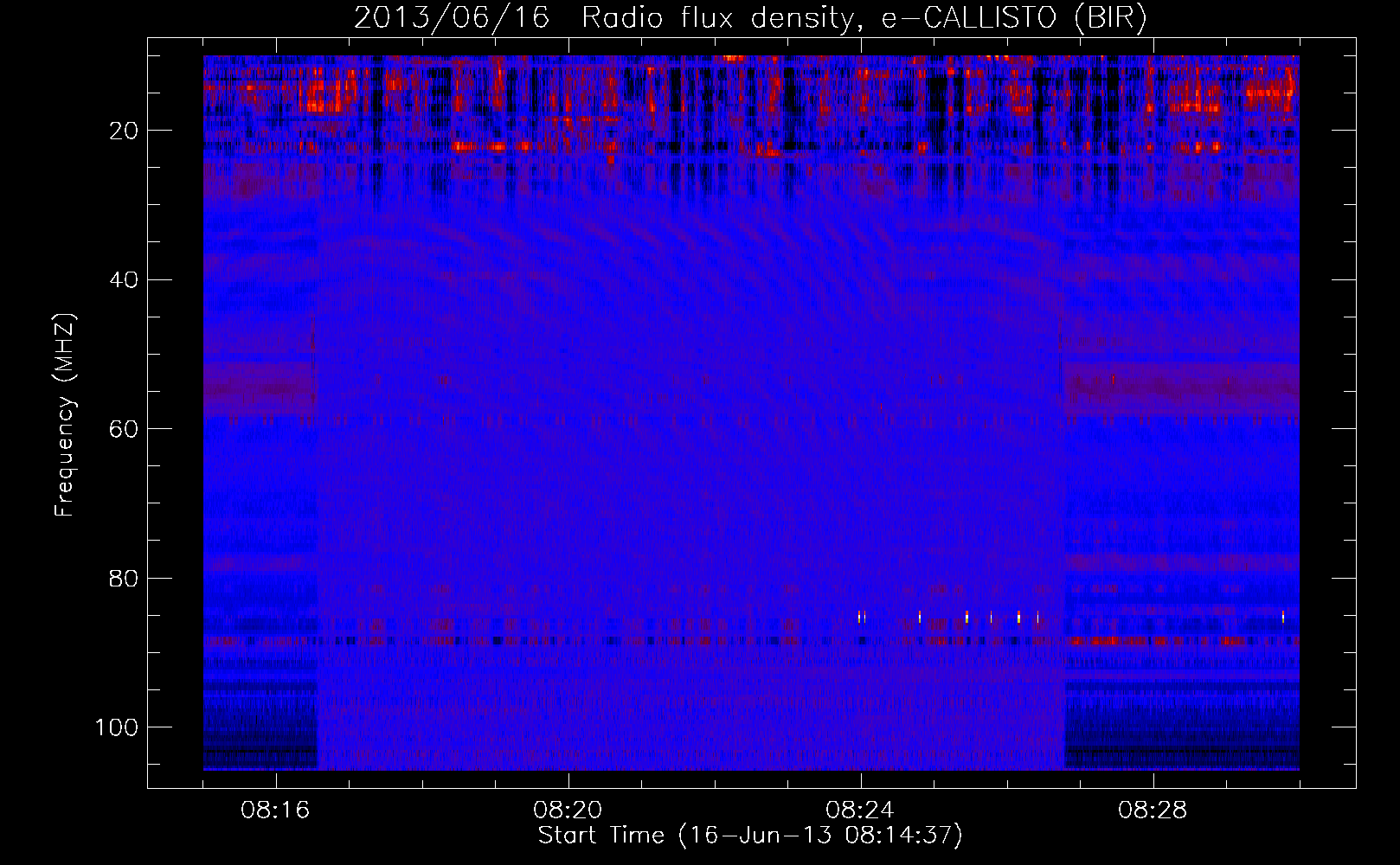
Task: Click the '100' frequency tick label
Action: pos(117,727)
